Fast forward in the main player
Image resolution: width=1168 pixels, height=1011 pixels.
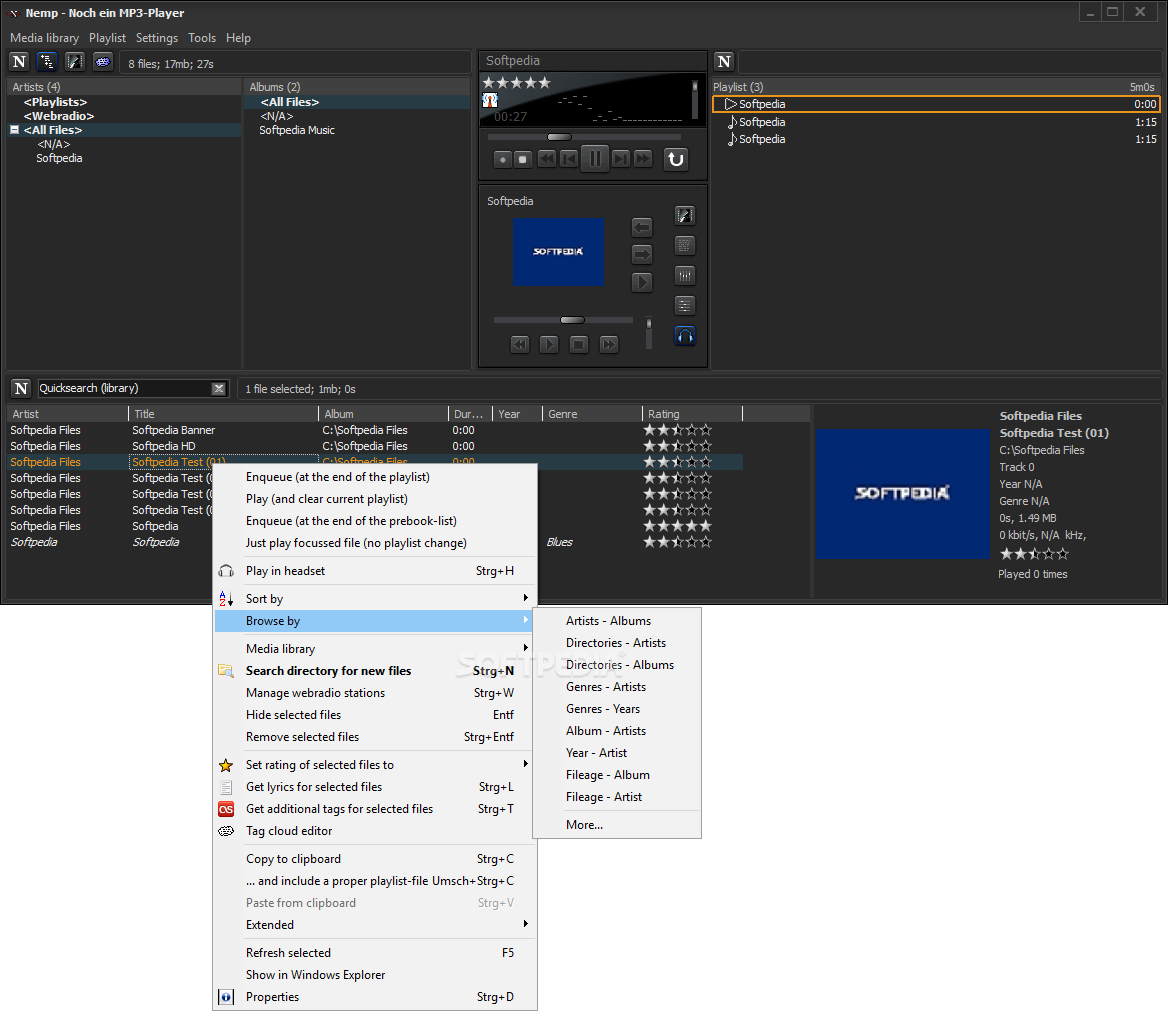point(643,159)
